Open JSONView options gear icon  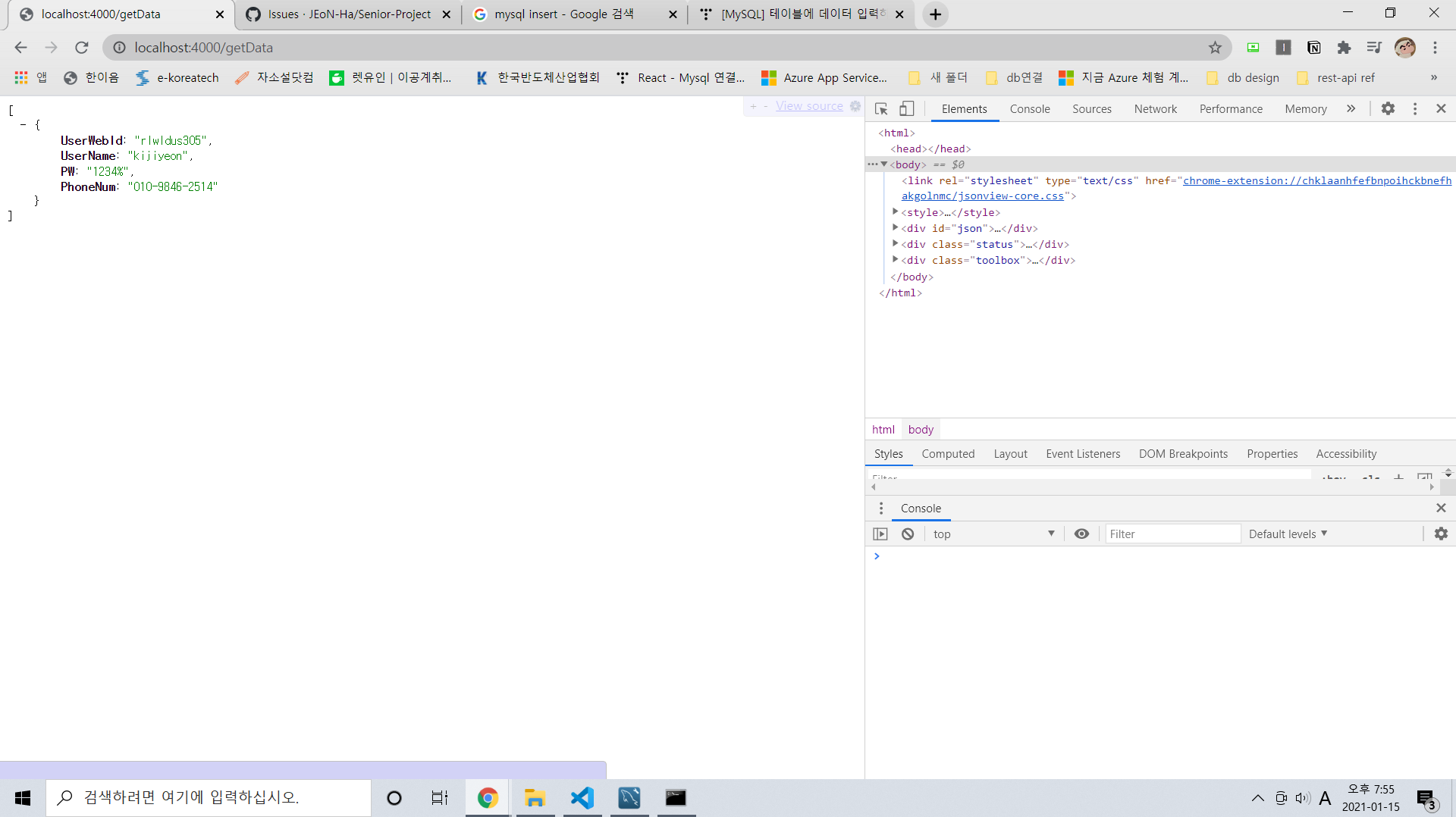click(855, 106)
